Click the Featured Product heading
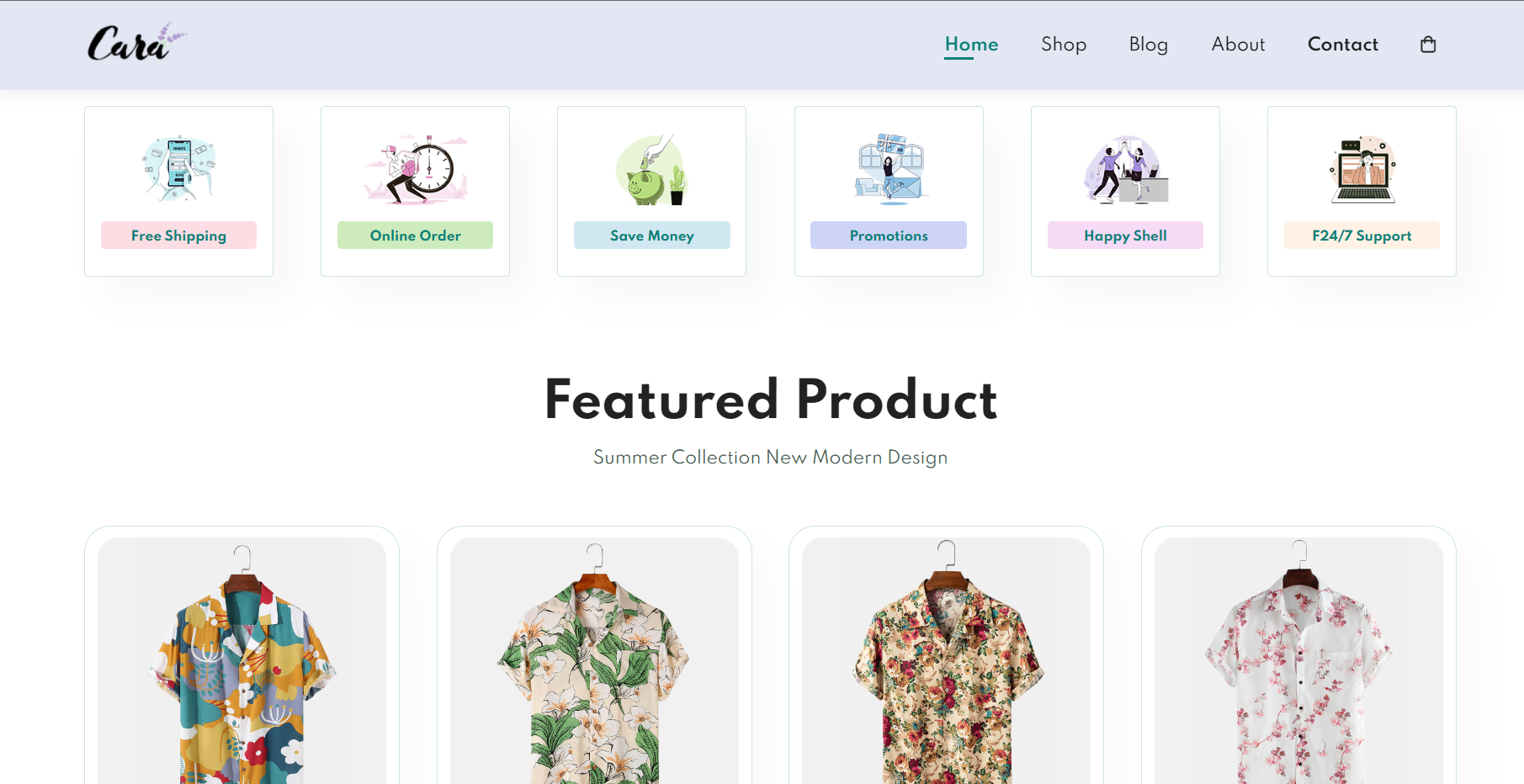The image size is (1524, 784). tap(770, 399)
